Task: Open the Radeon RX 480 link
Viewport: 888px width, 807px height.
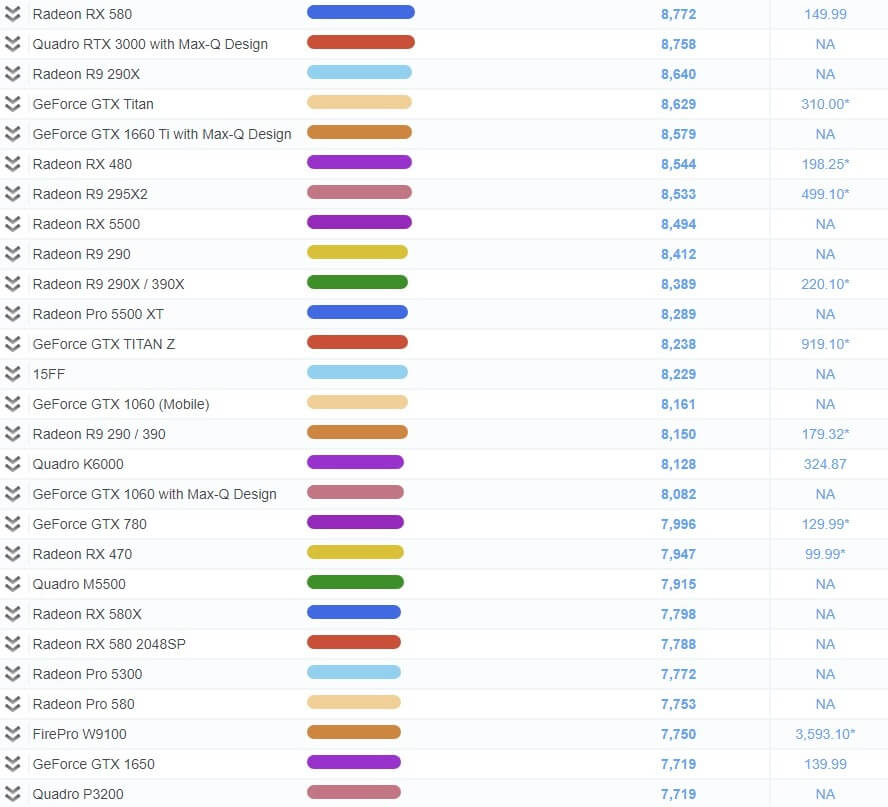Action: [82, 164]
